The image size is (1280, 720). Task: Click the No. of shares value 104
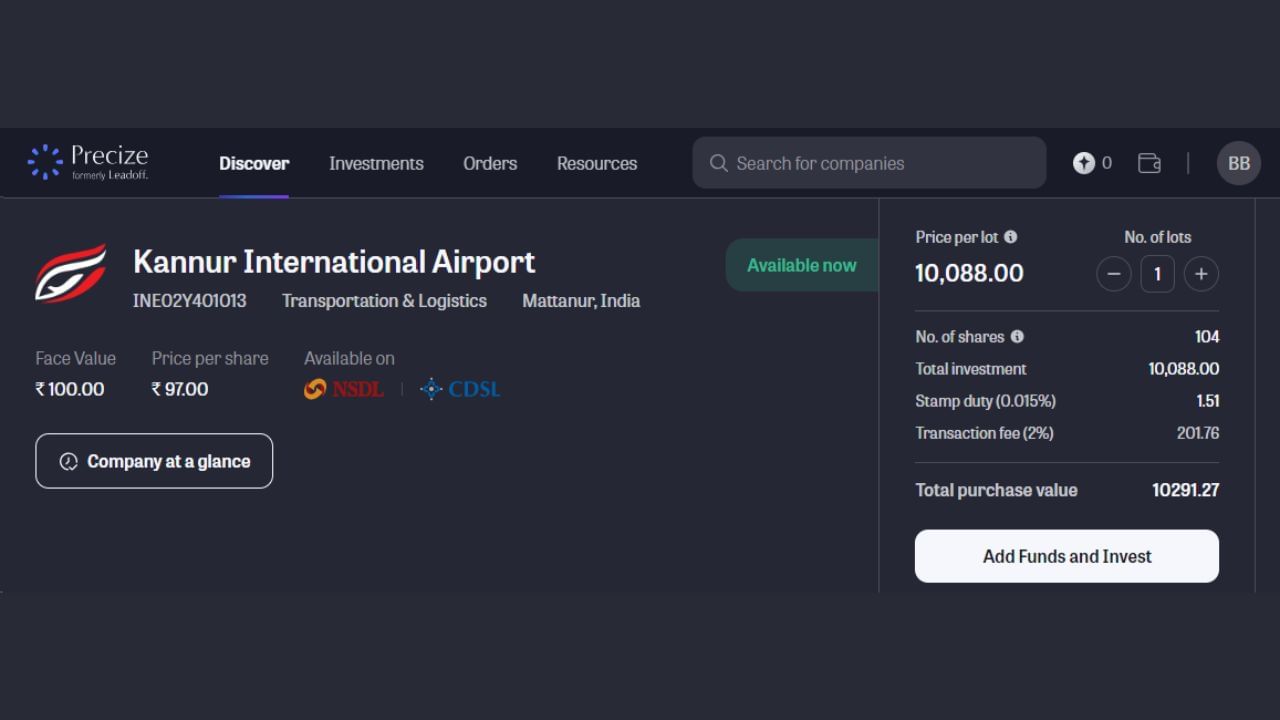tap(1207, 337)
